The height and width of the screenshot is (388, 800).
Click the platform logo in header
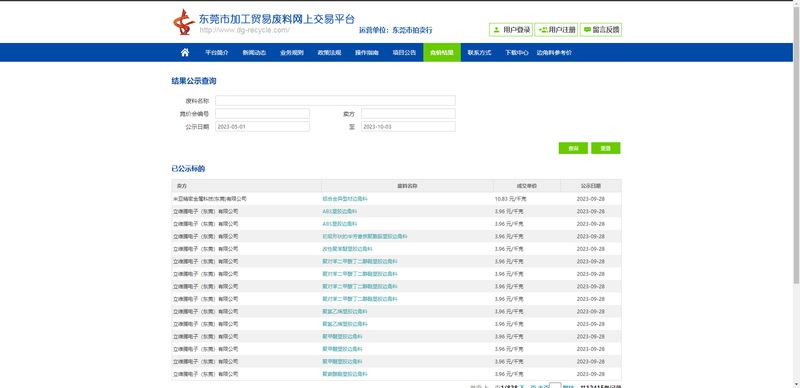pyautogui.click(x=183, y=22)
